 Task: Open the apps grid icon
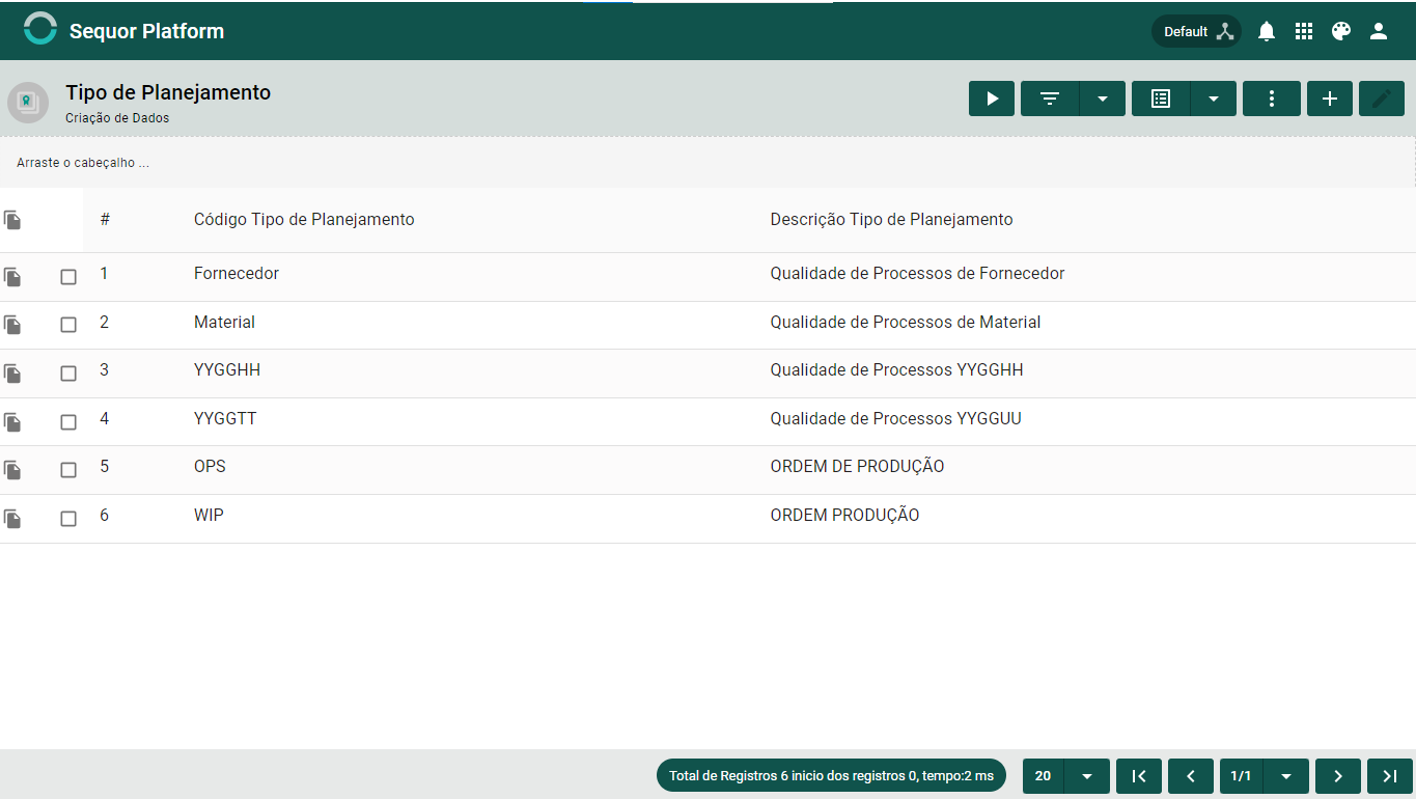[x=1304, y=31]
